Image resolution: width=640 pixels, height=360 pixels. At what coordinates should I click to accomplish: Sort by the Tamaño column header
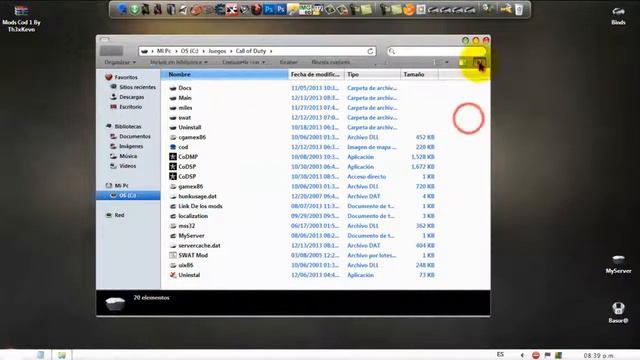(x=419, y=74)
